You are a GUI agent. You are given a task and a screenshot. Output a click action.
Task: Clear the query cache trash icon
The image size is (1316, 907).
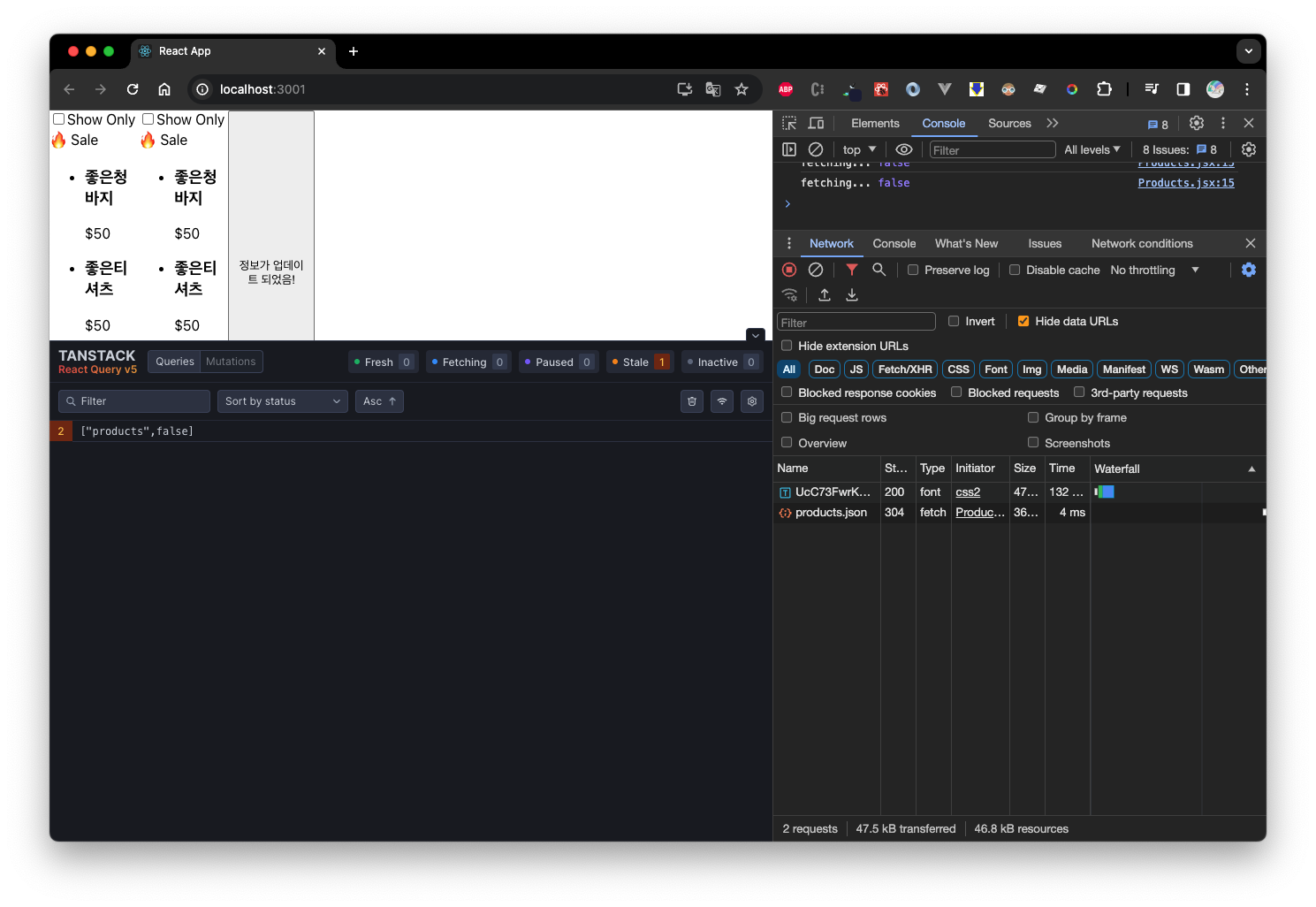[x=692, y=401]
